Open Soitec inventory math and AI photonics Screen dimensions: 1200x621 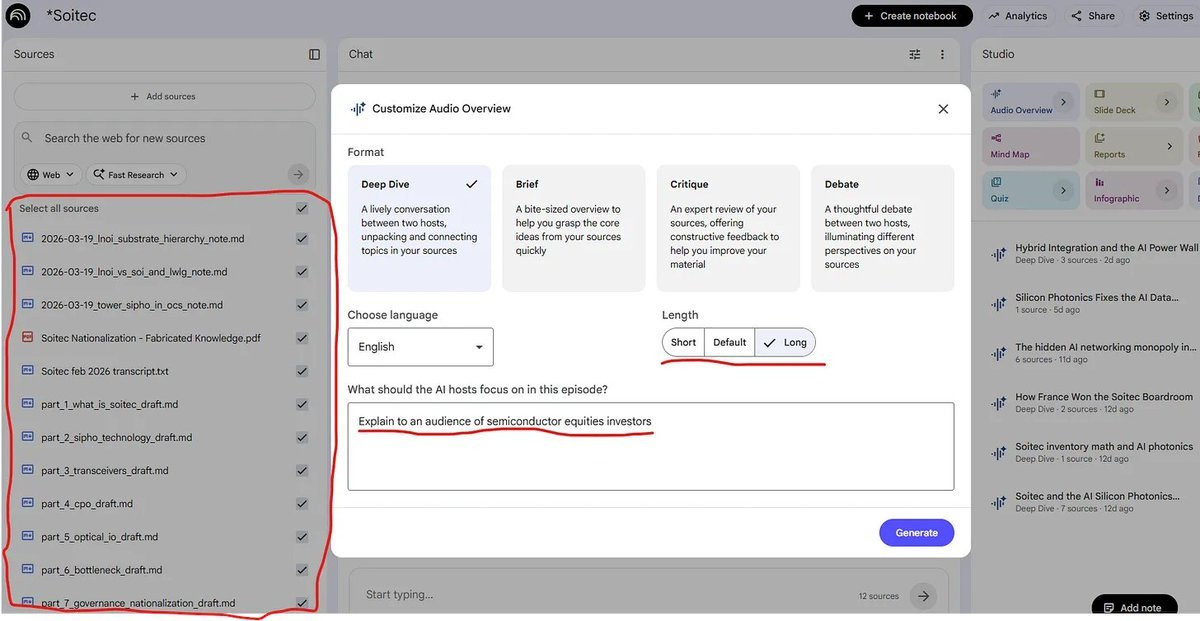pyautogui.click(x=1093, y=453)
